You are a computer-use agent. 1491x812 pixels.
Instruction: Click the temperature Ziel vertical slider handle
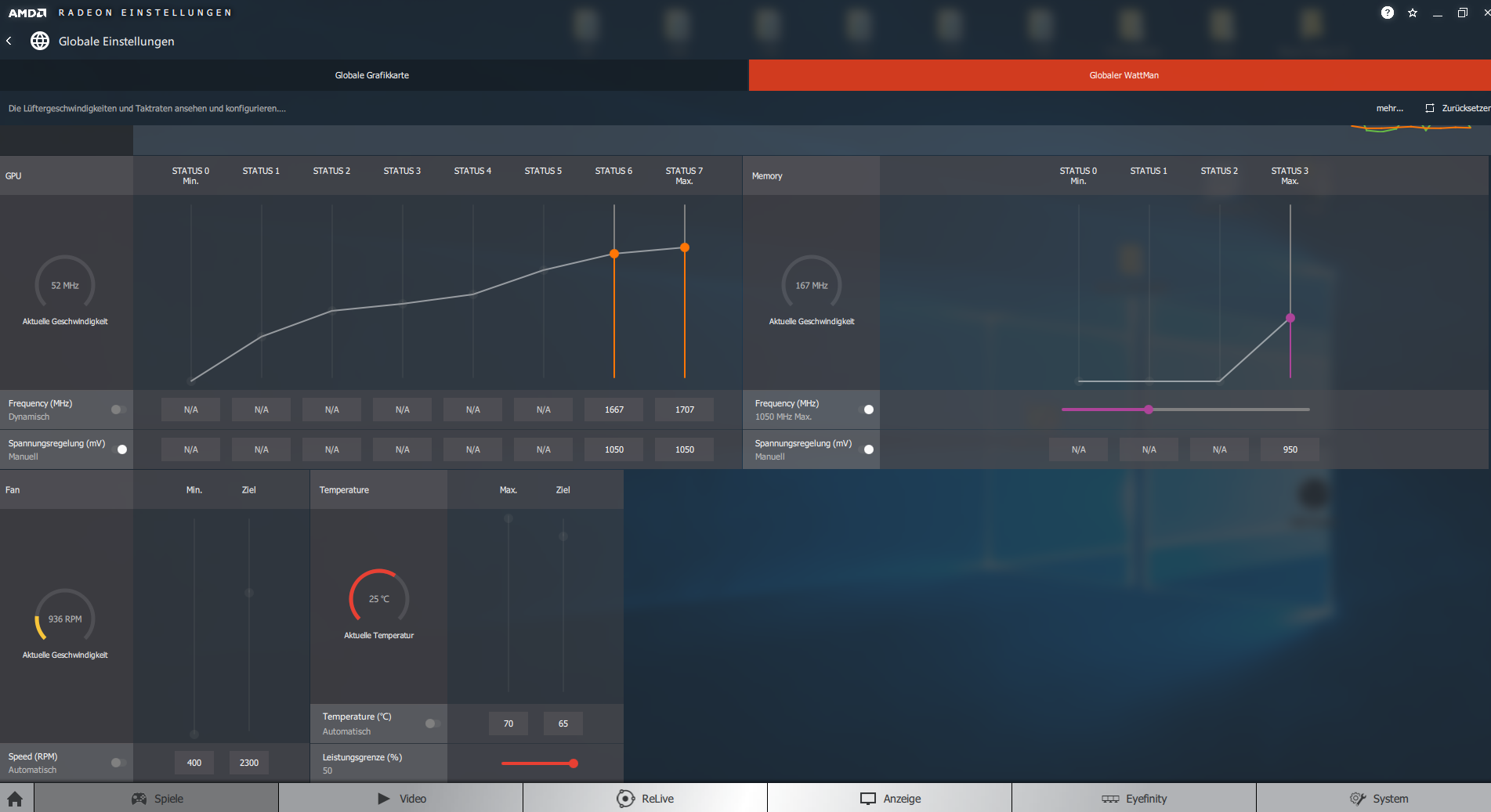click(x=563, y=536)
